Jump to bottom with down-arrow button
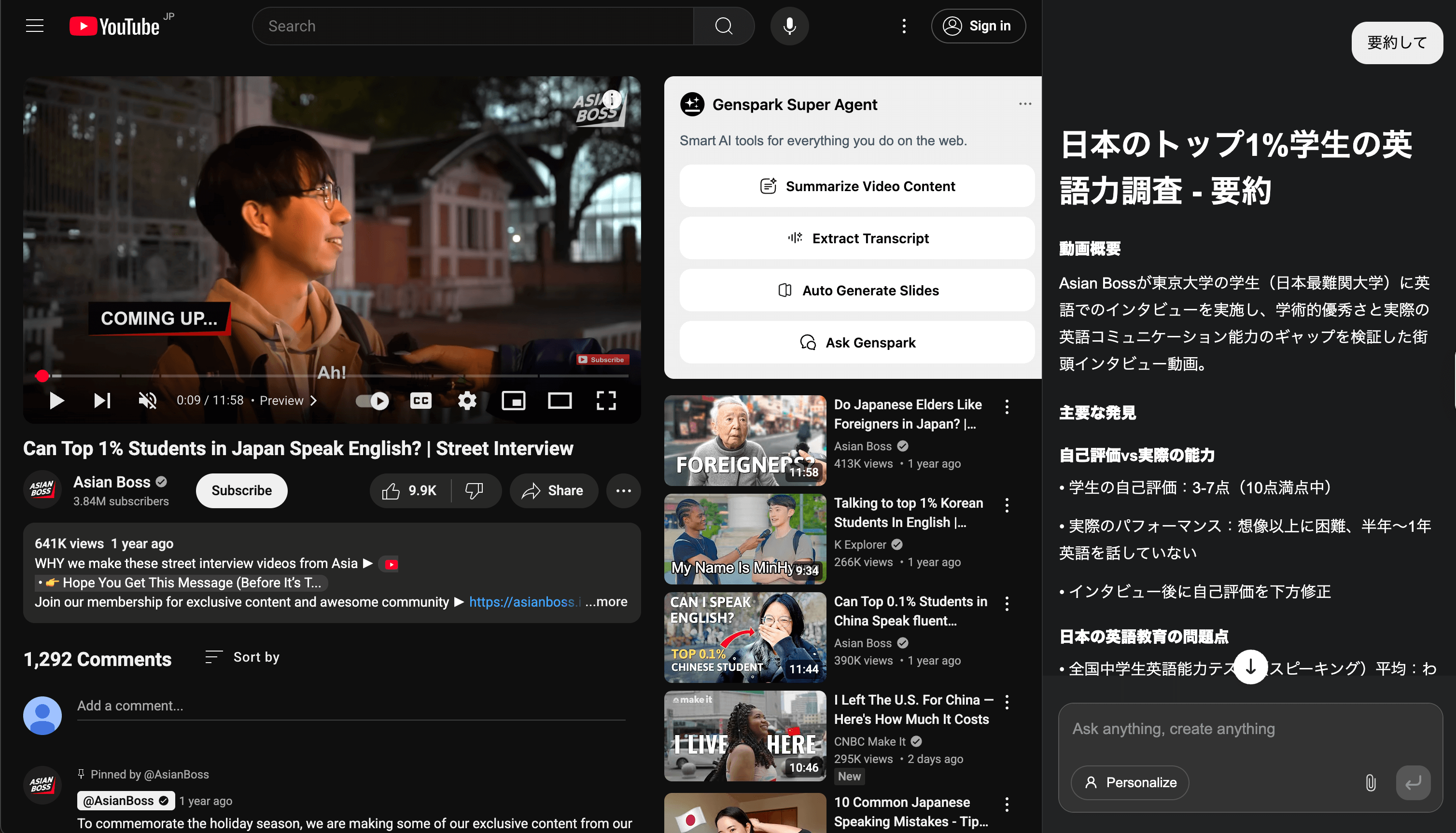 [1250, 666]
